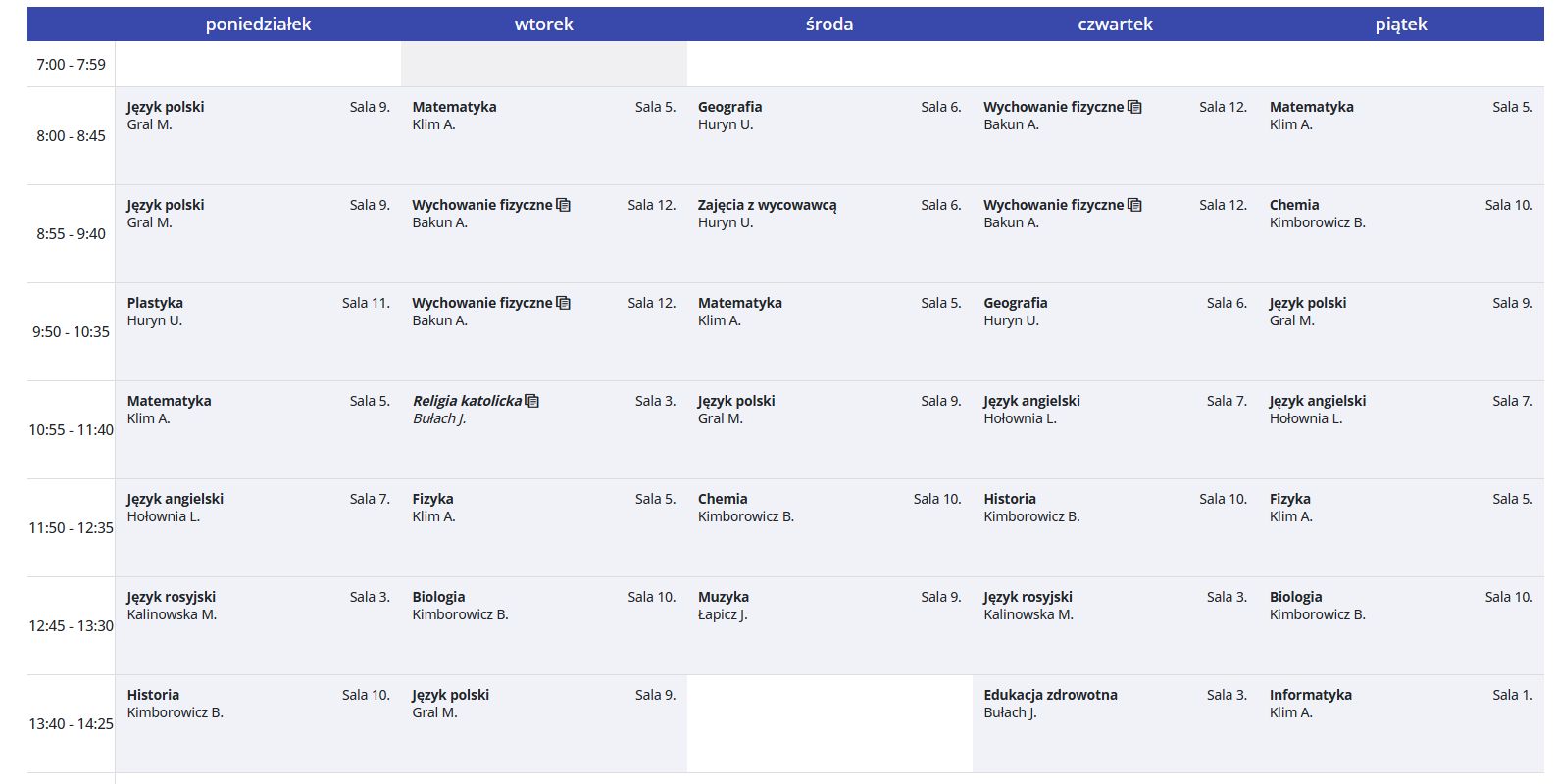
Task: Click the groups icon on Tuesday 8:55 Wychowanie fizyczne
Action: click(563, 205)
